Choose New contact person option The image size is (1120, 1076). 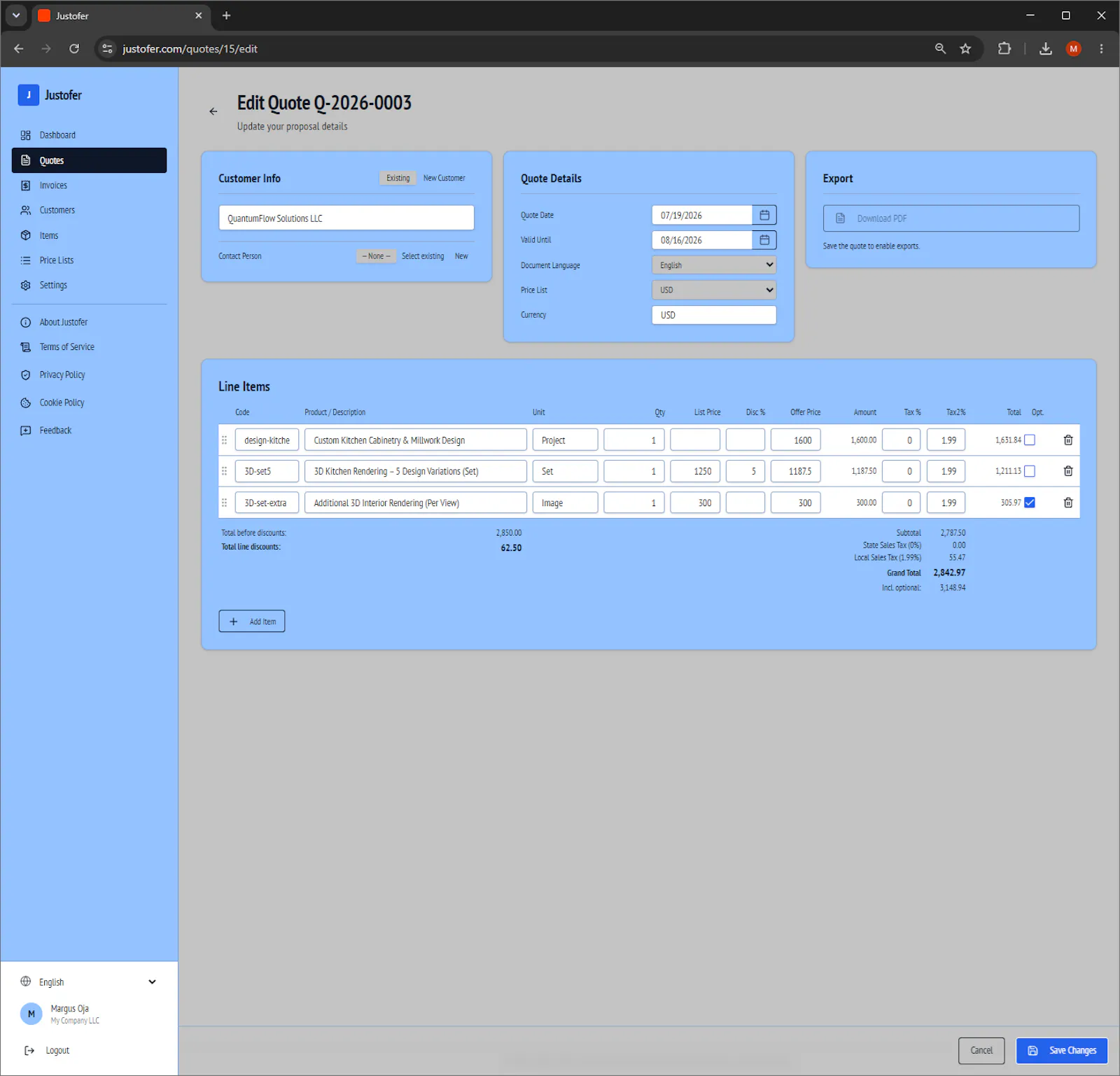point(461,256)
